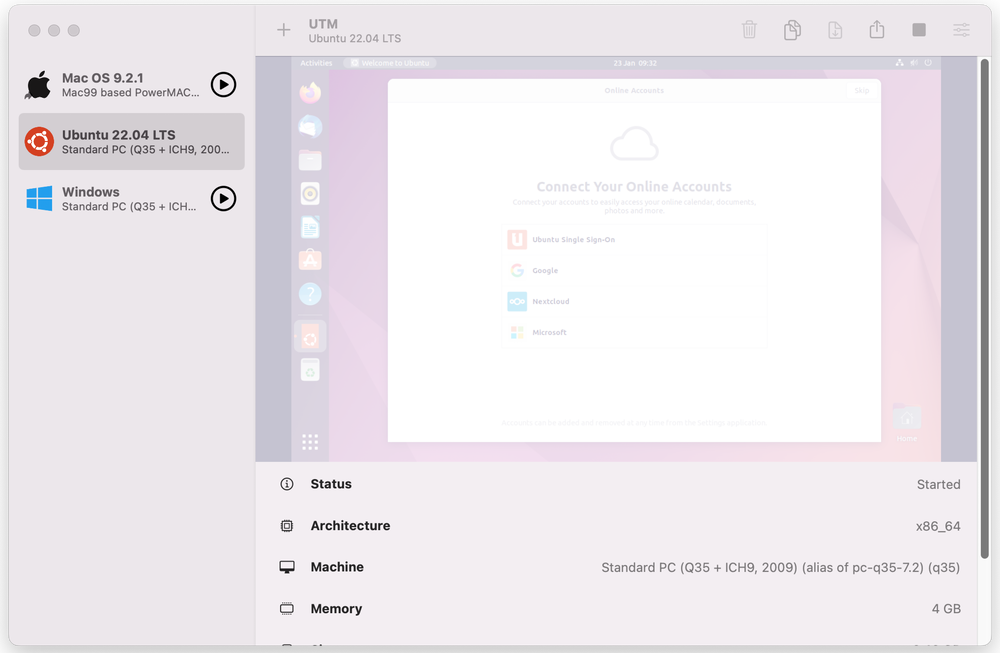Select Ubuntu 22.04 LTS in sidebar
The image size is (1000, 653).
coord(130,142)
